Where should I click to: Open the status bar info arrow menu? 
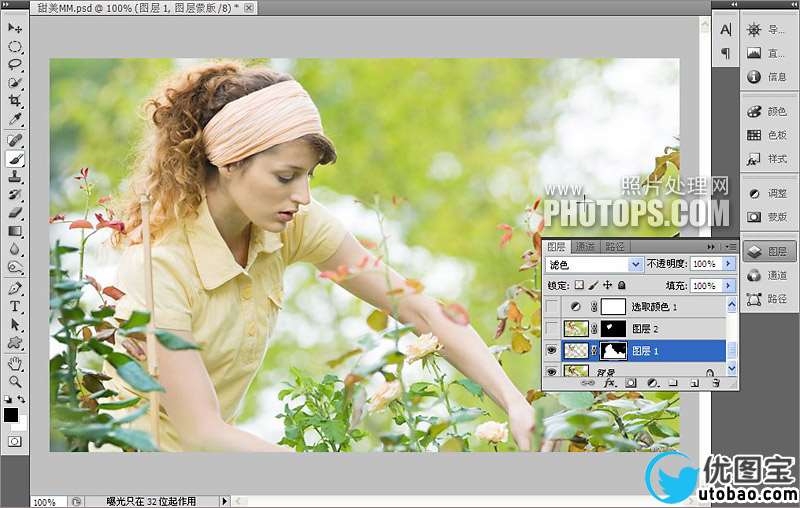click(224, 501)
